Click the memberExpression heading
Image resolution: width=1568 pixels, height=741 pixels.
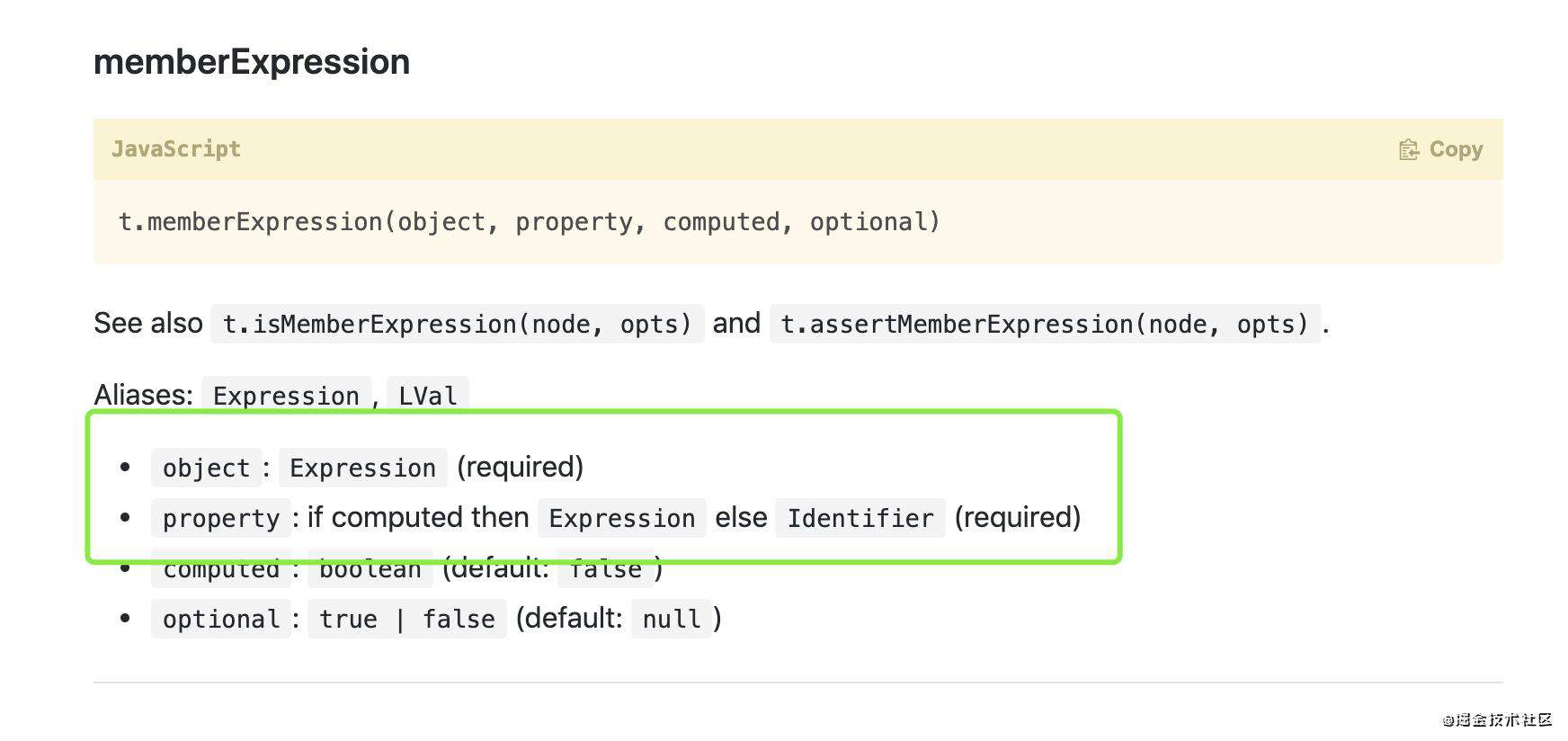(x=252, y=61)
